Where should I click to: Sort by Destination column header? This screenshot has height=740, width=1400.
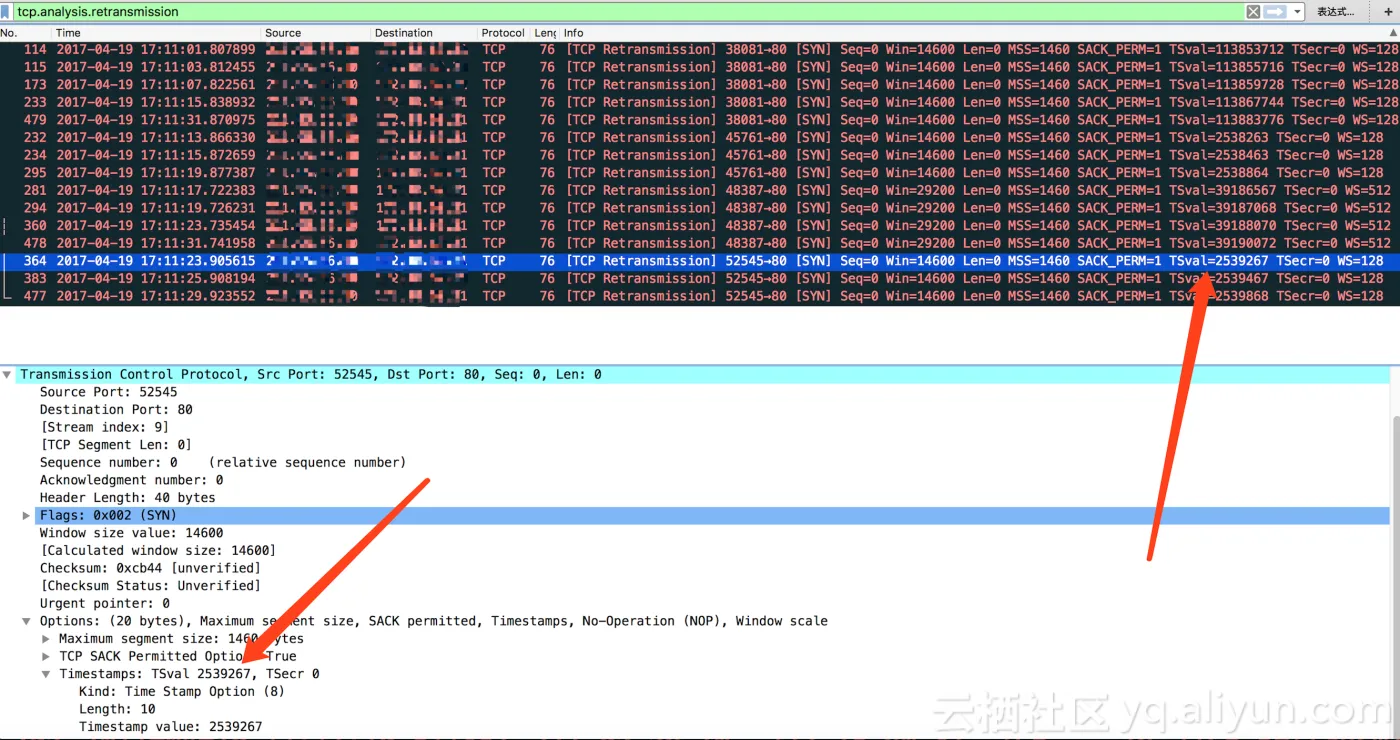pyautogui.click(x=404, y=33)
